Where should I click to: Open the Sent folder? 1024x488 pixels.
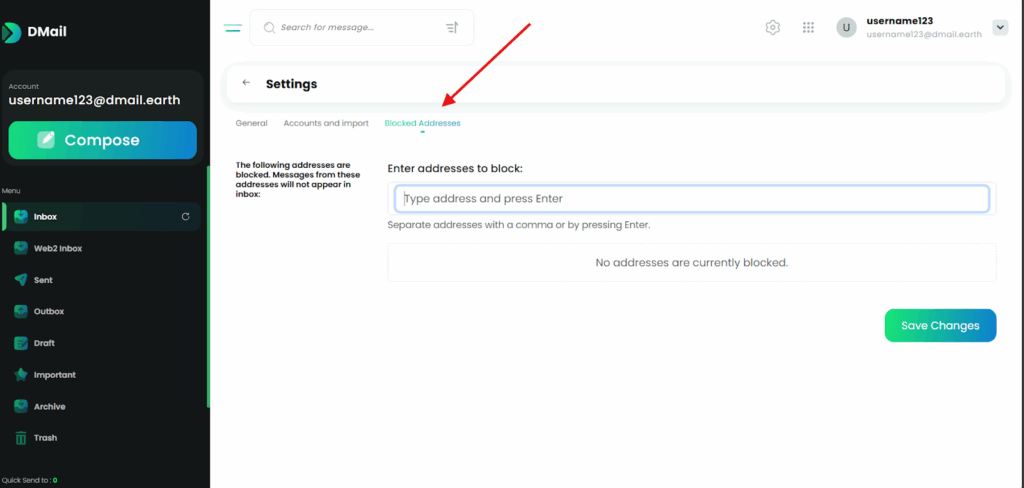[43, 280]
